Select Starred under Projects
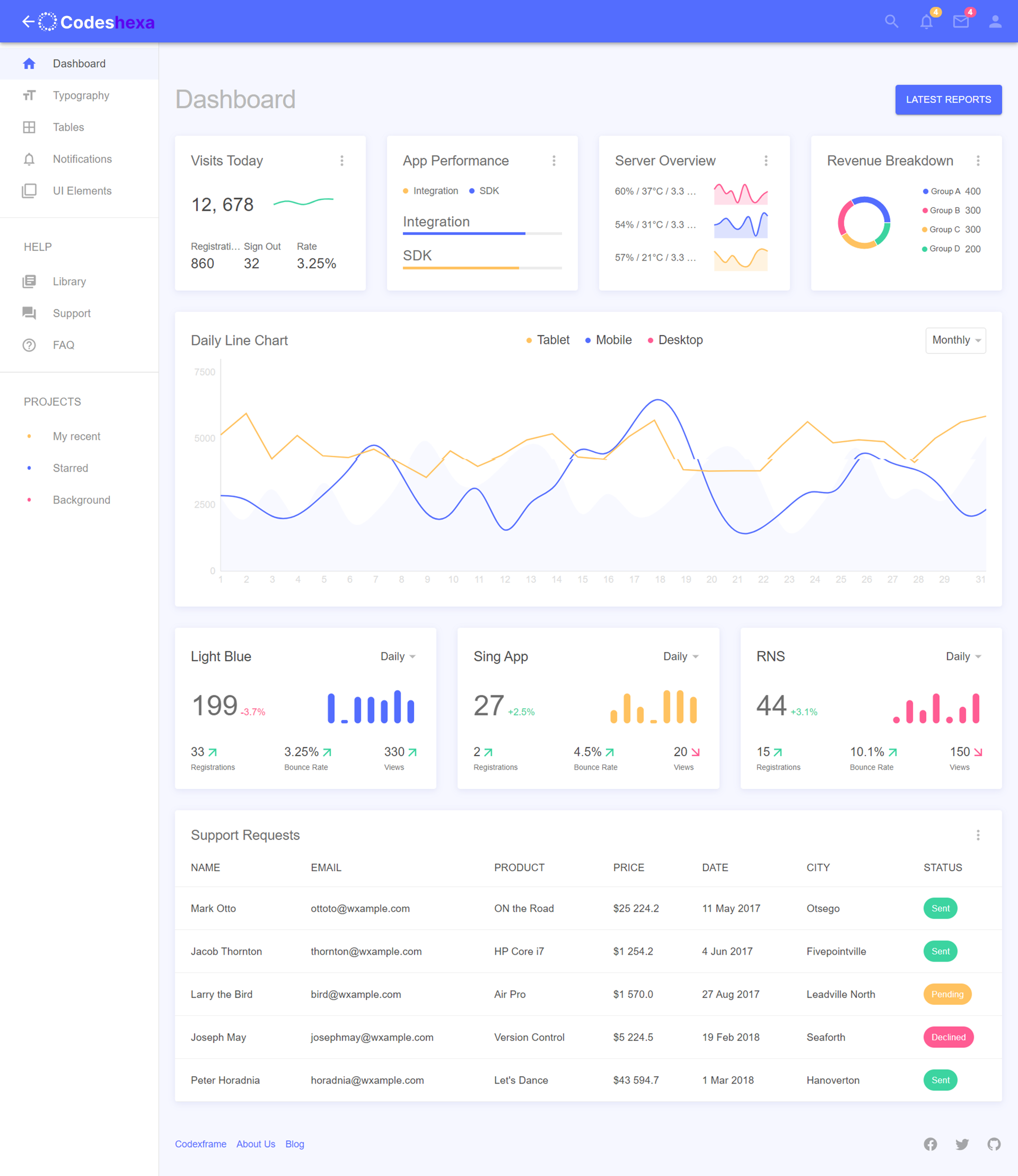 click(x=70, y=468)
